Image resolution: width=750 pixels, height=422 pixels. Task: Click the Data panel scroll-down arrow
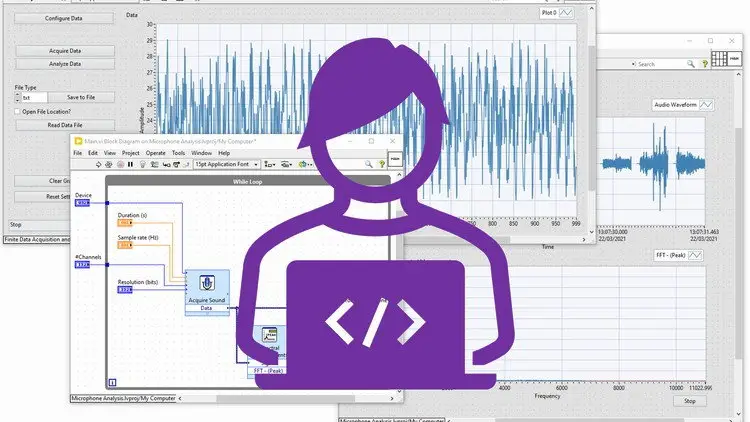coord(592,232)
